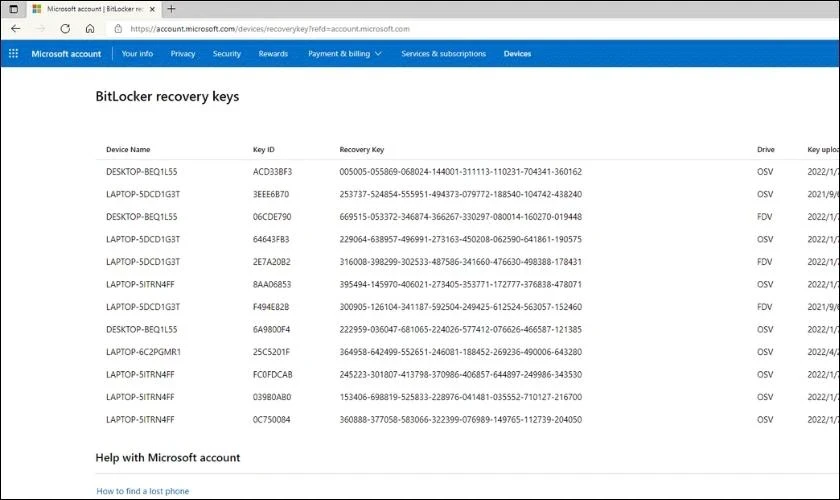Click the browser address bar URL
The height and width of the screenshot is (500, 840).
click(270, 29)
